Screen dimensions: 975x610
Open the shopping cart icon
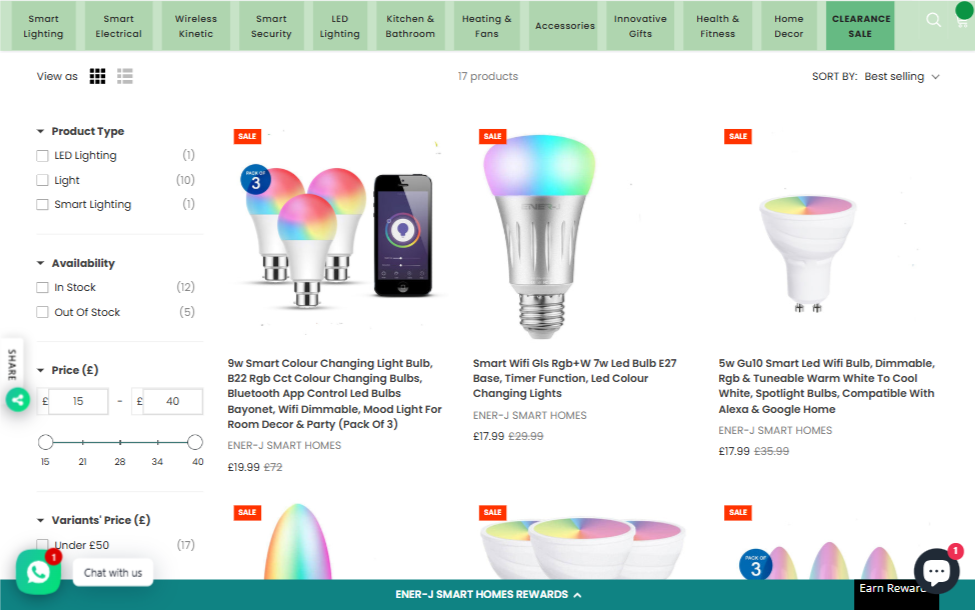[x=962, y=21]
